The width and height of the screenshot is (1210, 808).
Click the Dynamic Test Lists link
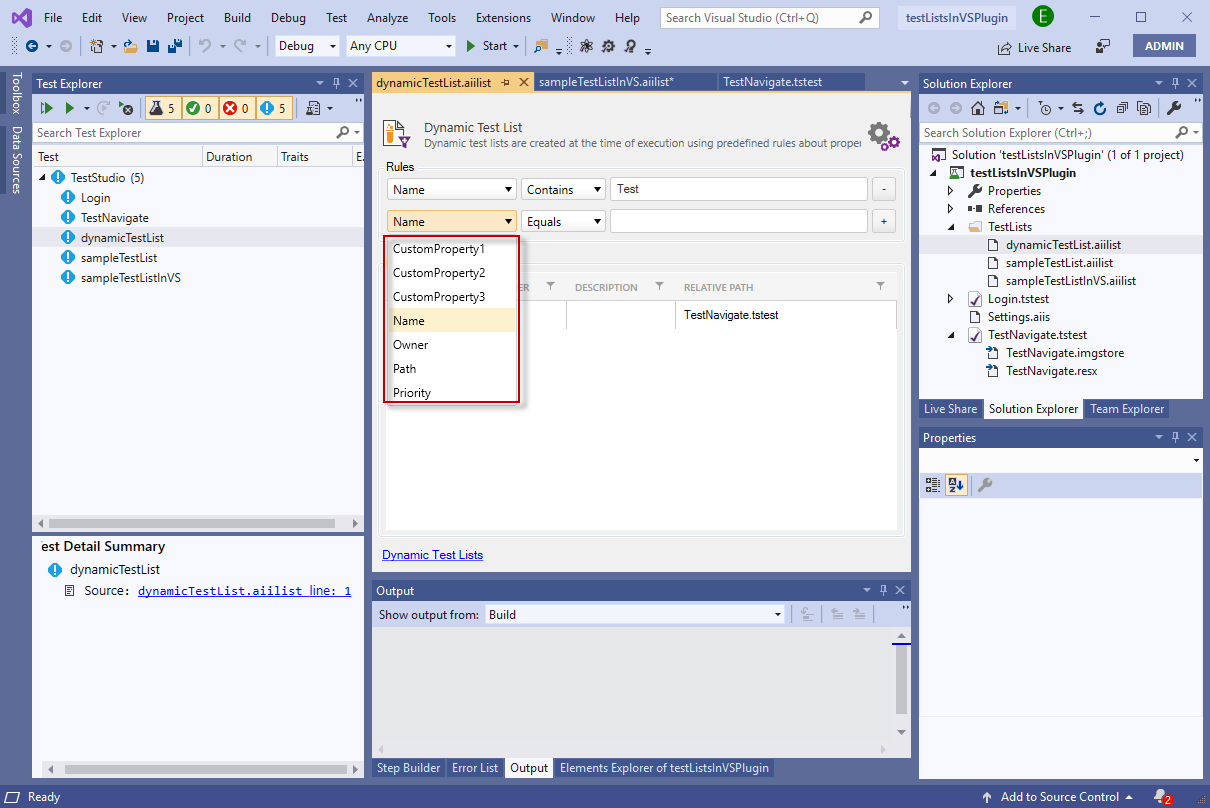click(432, 555)
